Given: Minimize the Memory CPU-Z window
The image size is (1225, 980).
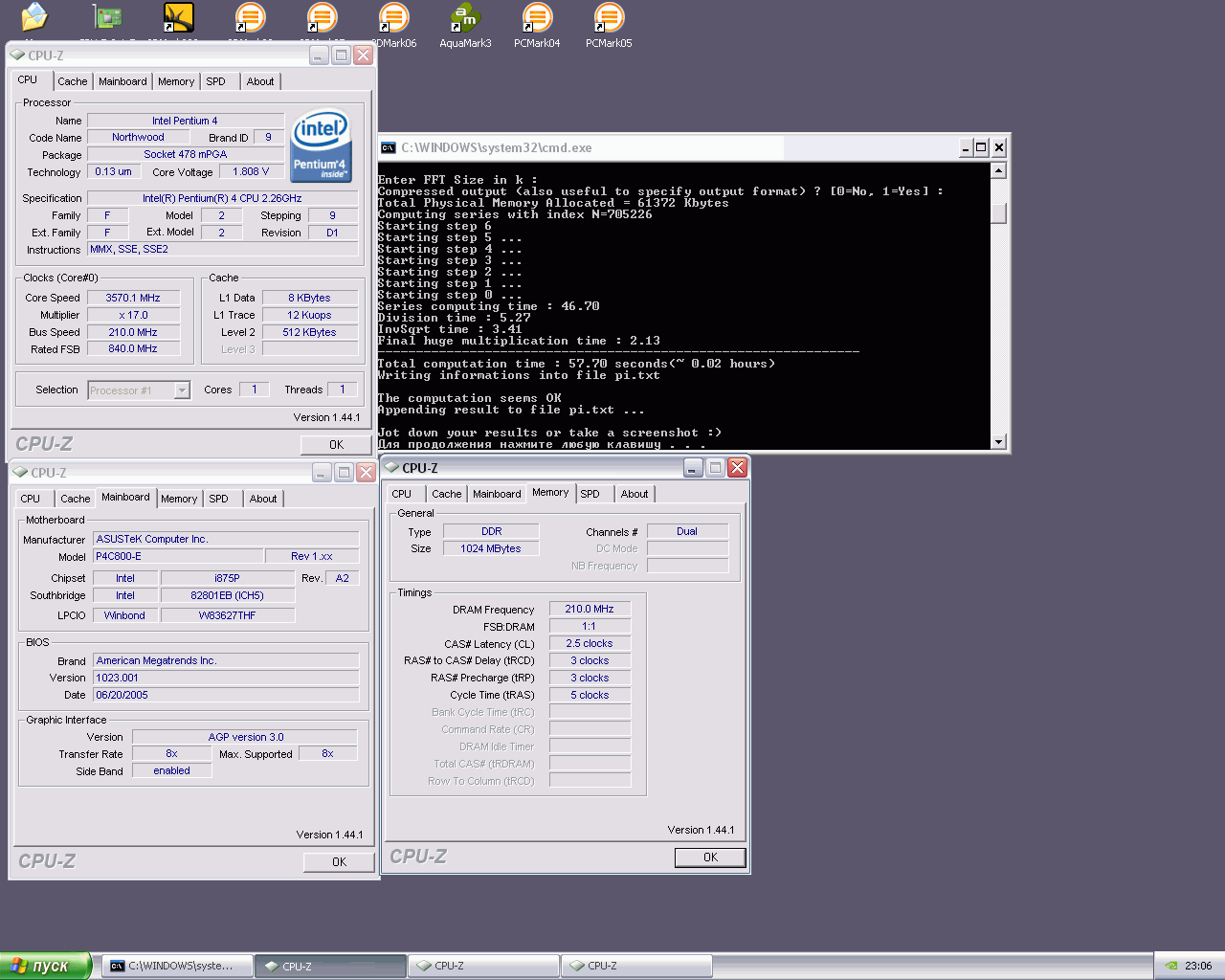Looking at the screenshot, I should 694,467.
